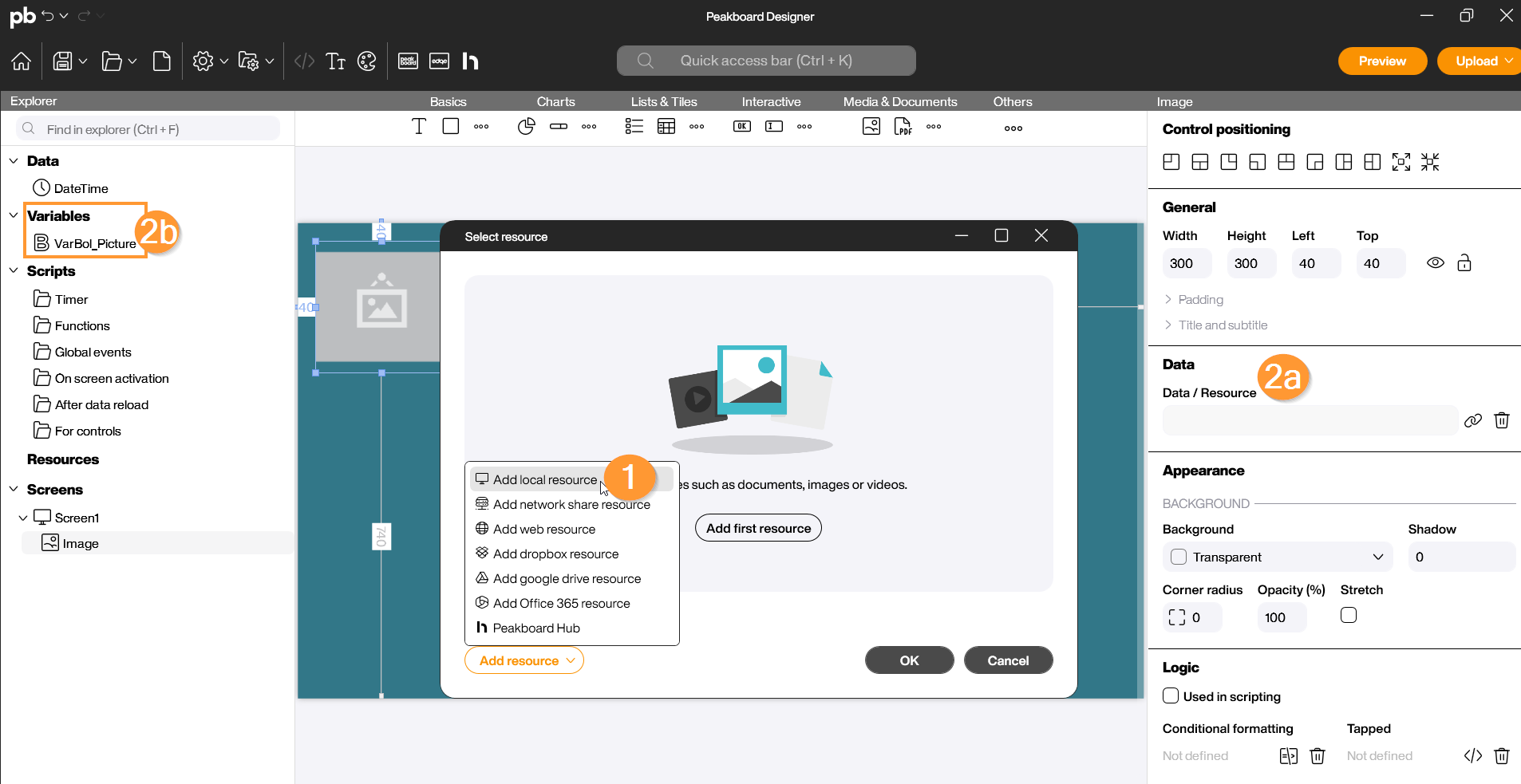Select the pie chart control icon
Screen dimensions: 1521x784
click(526, 127)
